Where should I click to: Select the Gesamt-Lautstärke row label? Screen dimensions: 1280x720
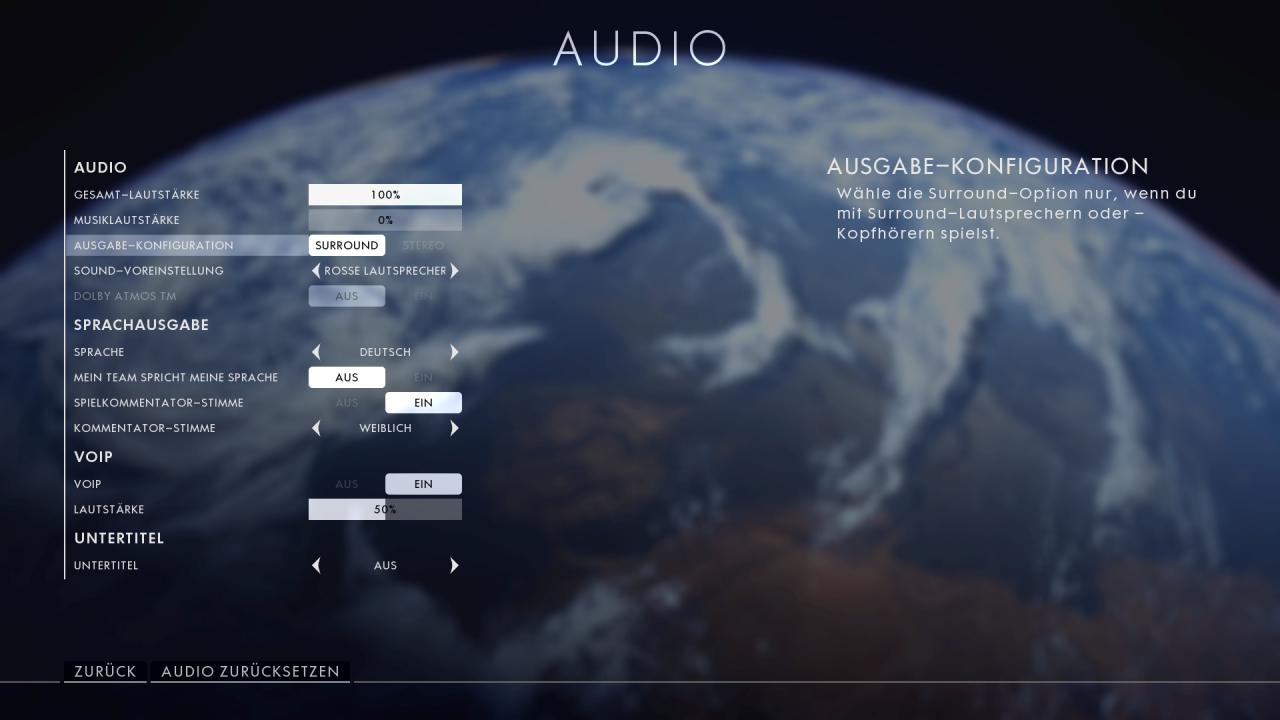coord(137,195)
